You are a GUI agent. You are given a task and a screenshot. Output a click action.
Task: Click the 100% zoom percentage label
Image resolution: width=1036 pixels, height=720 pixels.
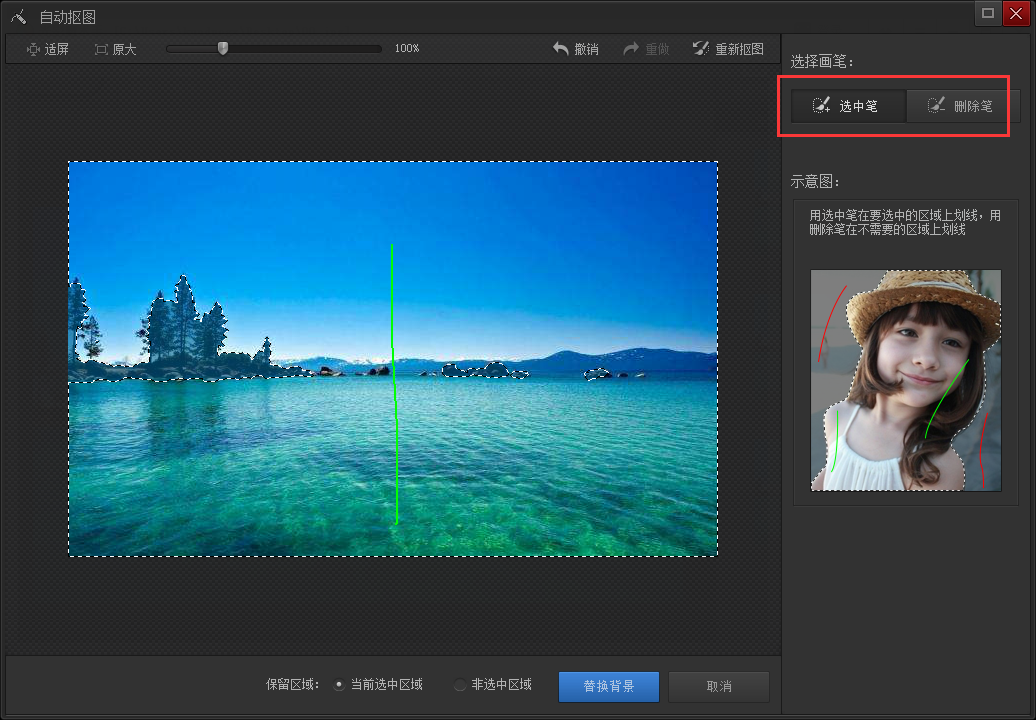click(x=407, y=48)
